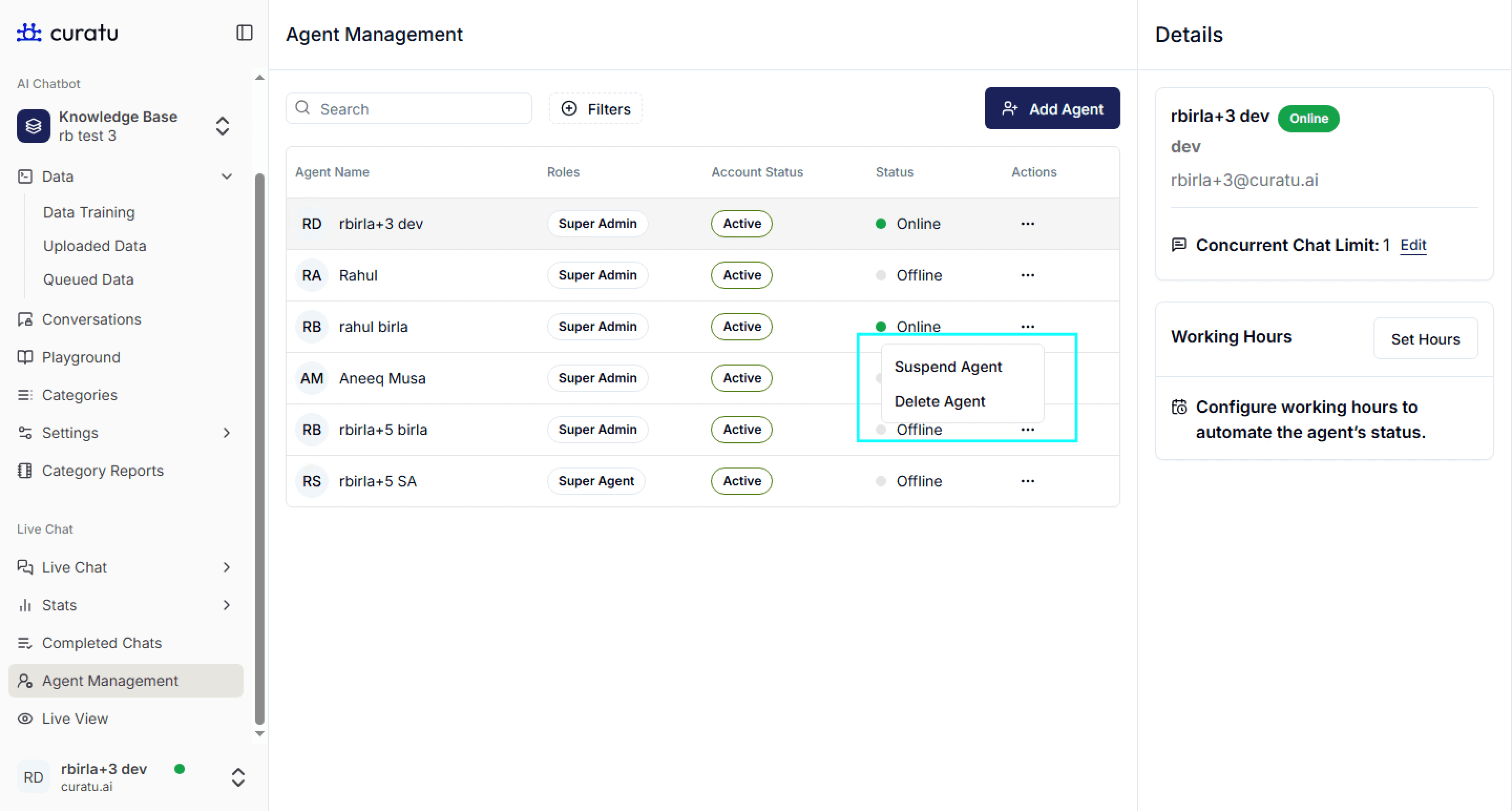Open actions menu for Rahul
Image resolution: width=1512 pixels, height=811 pixels.
click(1027, 275)
